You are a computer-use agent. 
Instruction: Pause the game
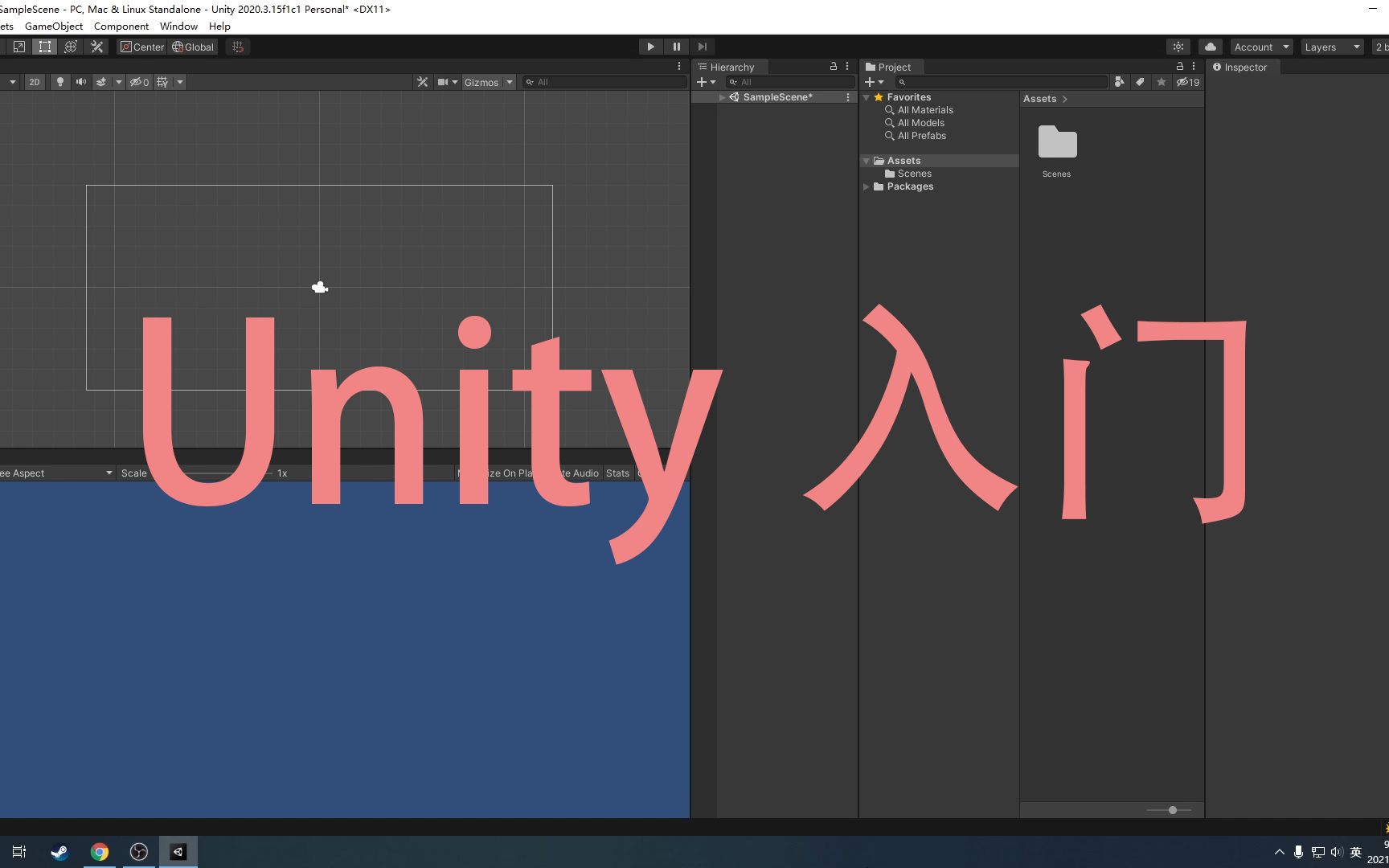tap(676, 47)
